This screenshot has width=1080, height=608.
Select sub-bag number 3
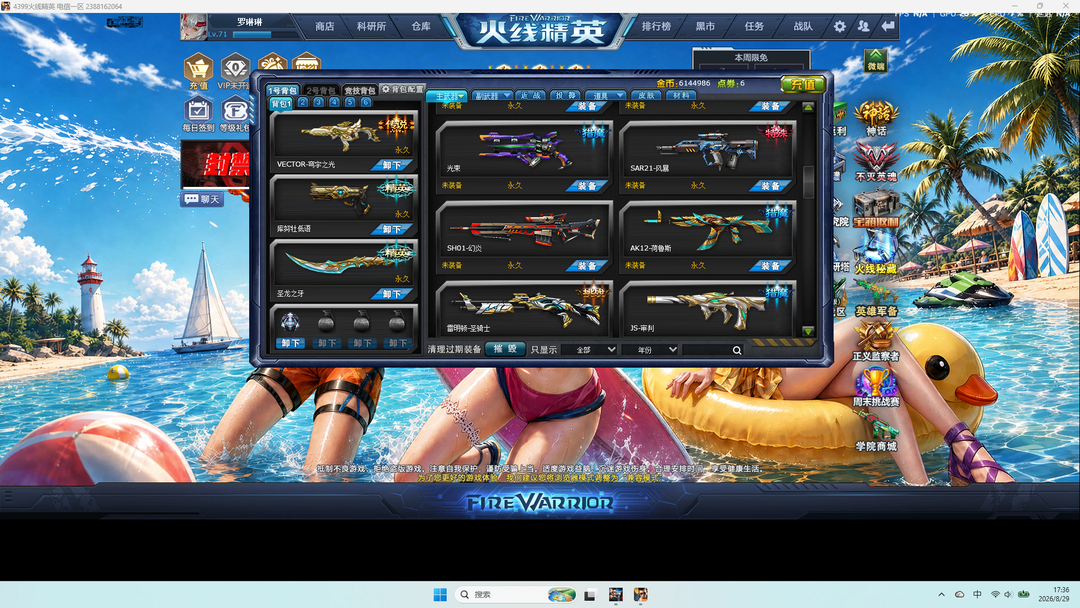pos(318,102)
